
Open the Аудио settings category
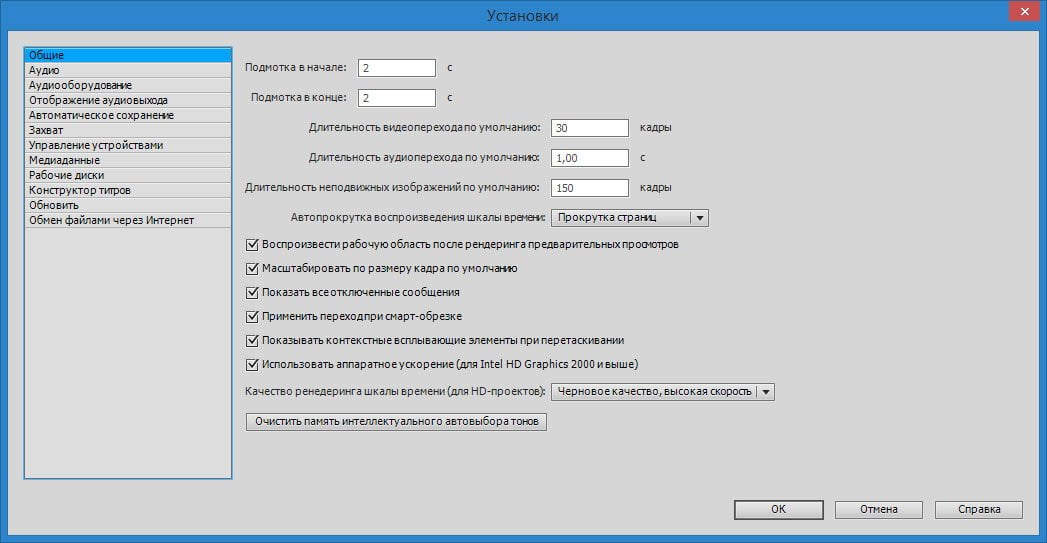[x=128, y=70]
